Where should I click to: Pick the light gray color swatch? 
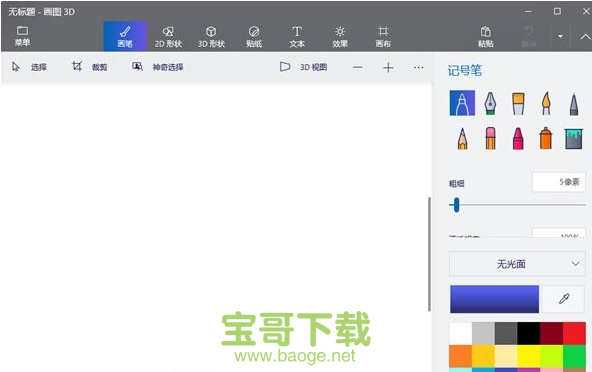point(483,333)
